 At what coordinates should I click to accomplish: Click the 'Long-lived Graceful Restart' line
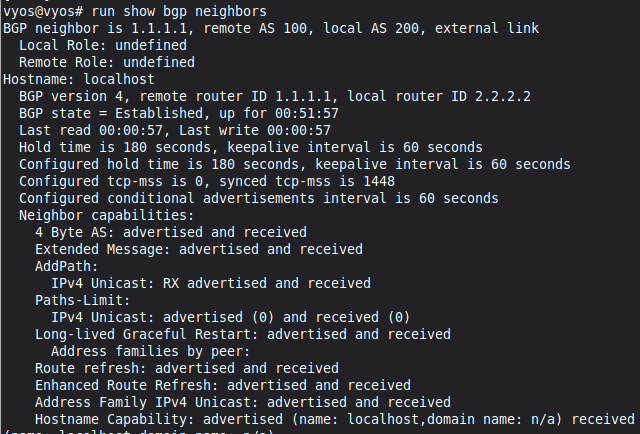click(x=243, y=335)
